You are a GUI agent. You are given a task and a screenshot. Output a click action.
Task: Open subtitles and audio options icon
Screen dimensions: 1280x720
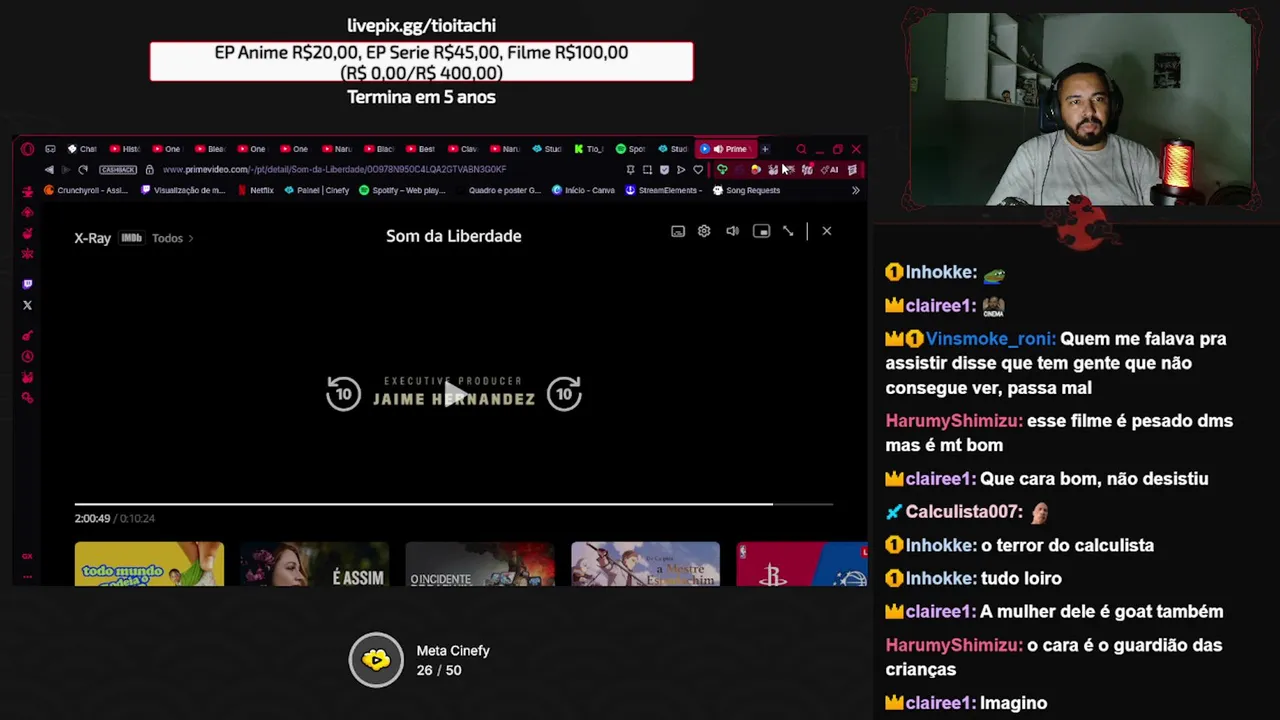(x=678, y=231)
